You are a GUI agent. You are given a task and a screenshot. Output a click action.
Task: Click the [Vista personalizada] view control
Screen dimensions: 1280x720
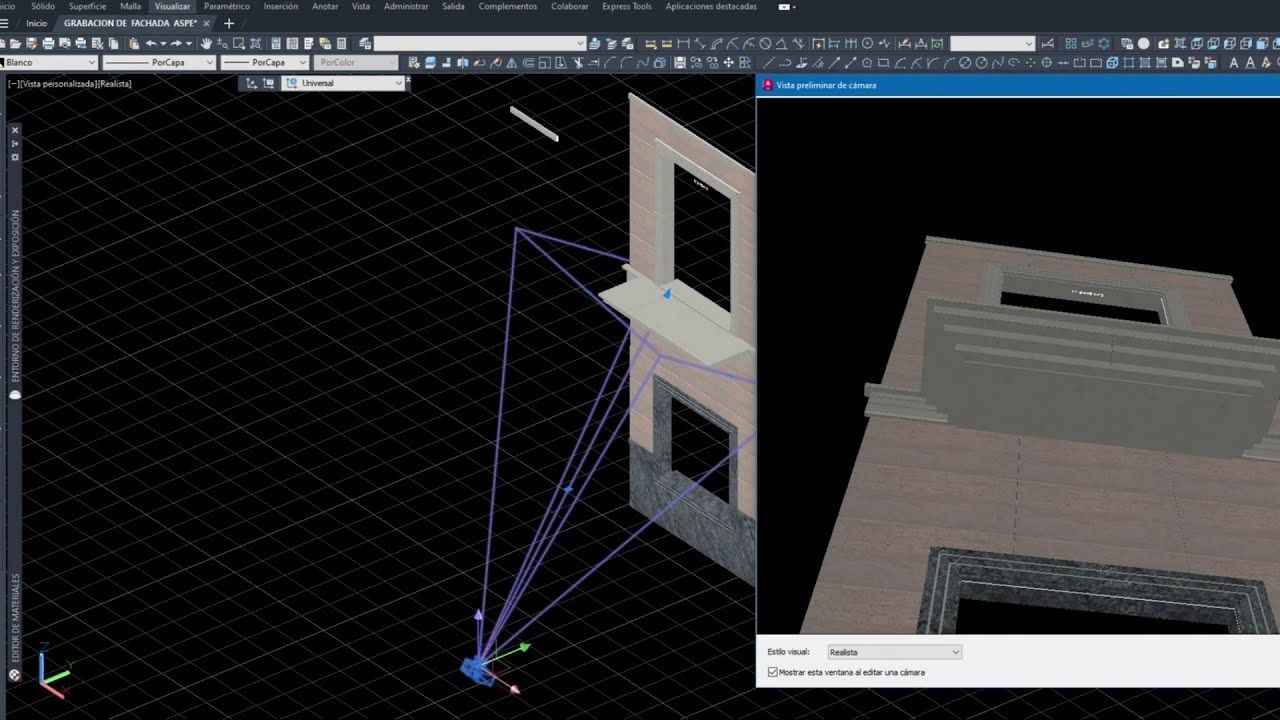[58, 84]
